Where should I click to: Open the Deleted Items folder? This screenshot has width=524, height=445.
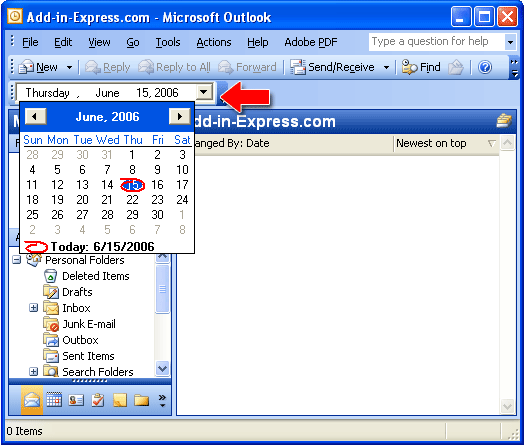click(x=96, y=276)
